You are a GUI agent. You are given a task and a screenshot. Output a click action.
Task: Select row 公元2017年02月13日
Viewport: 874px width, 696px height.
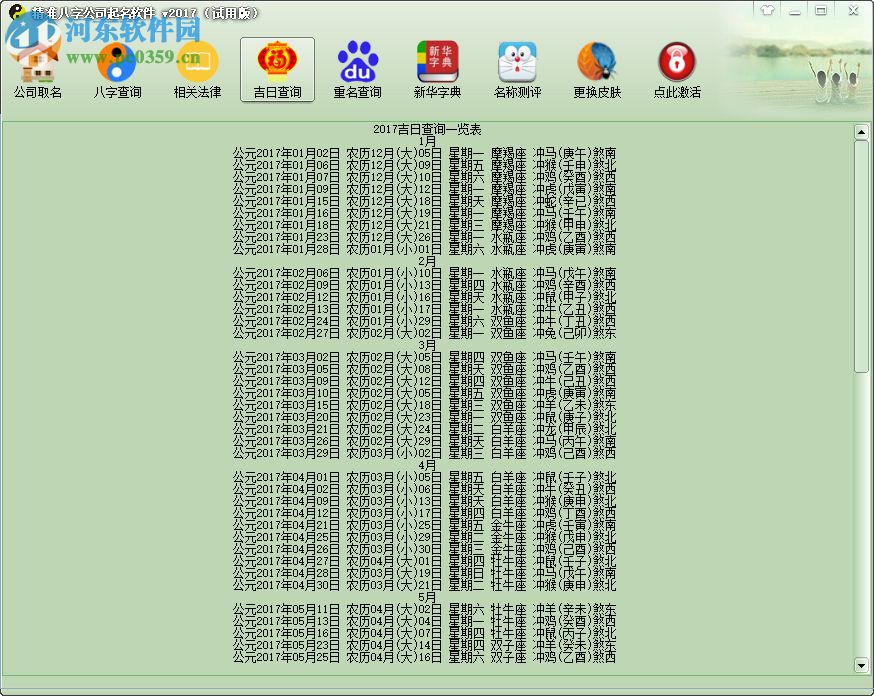coord(425,309)
